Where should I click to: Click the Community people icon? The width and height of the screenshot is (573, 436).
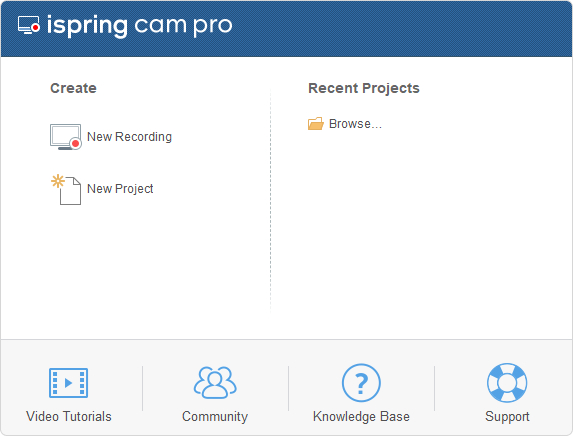(x=215, y=382)
